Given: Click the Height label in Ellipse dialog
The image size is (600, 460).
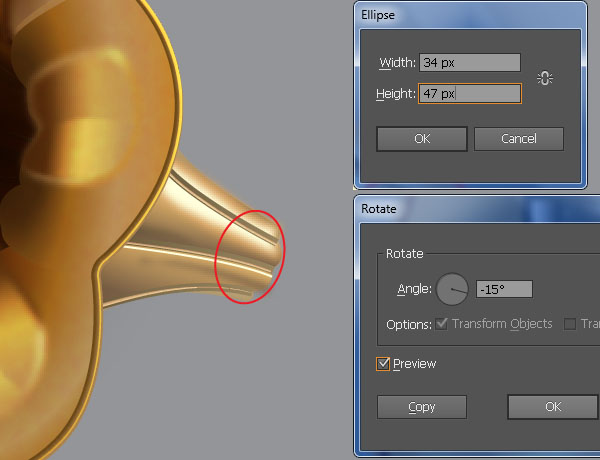Looking at the screenshot, I should (x=396, y=94).
